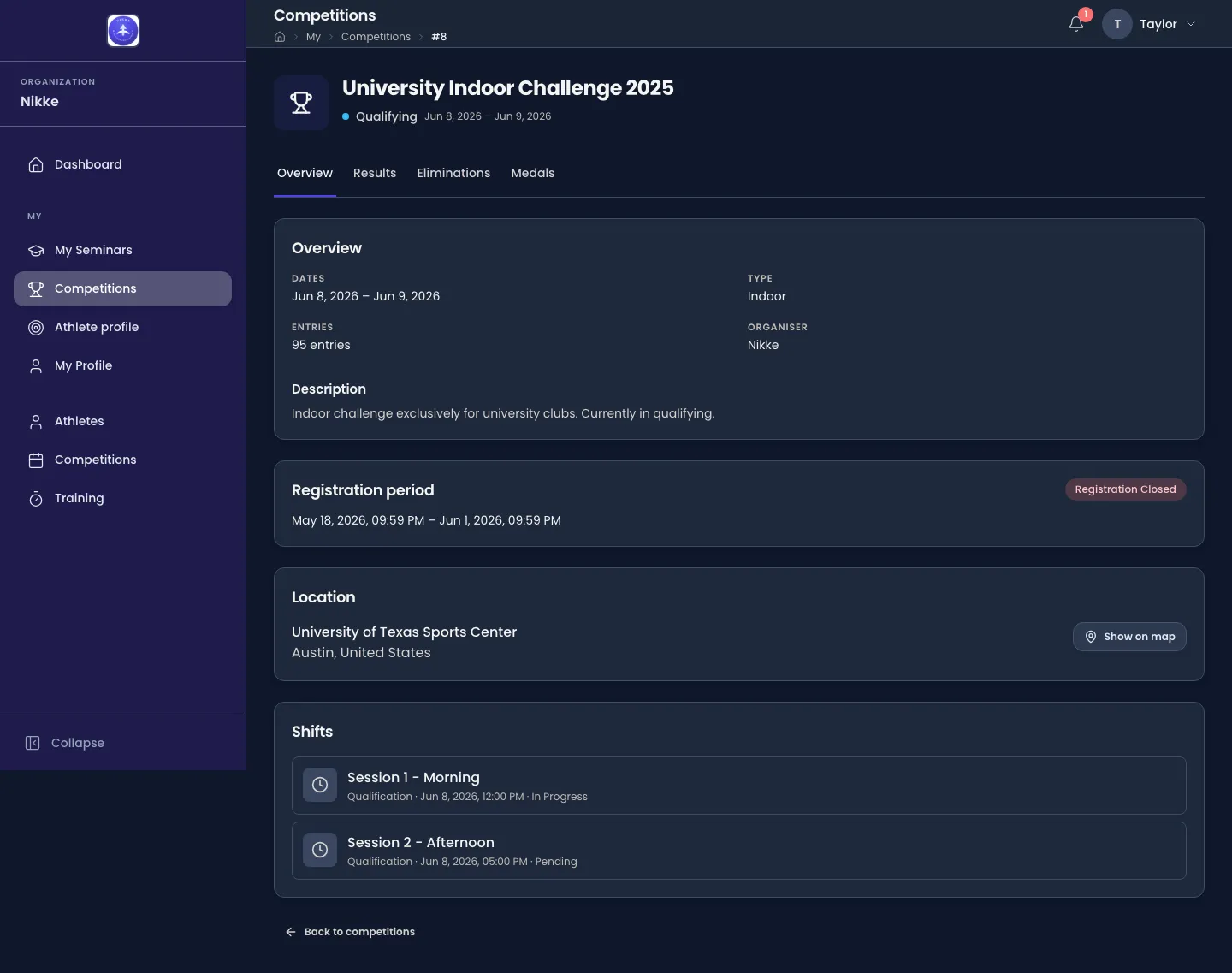Click the back arrow icon near Back to competitions

click(x=291, y=932)
